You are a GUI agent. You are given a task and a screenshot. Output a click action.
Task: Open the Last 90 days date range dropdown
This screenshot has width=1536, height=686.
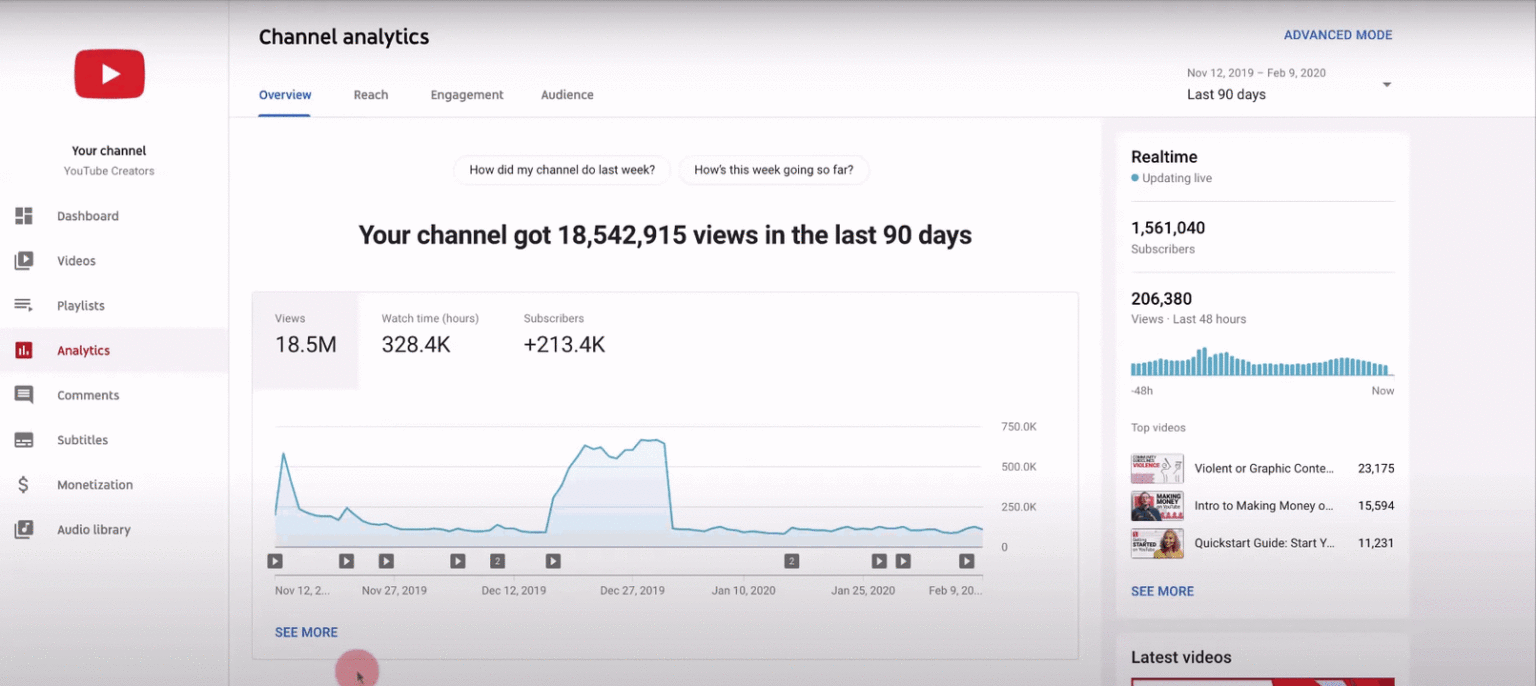[x=1226, y=94]
